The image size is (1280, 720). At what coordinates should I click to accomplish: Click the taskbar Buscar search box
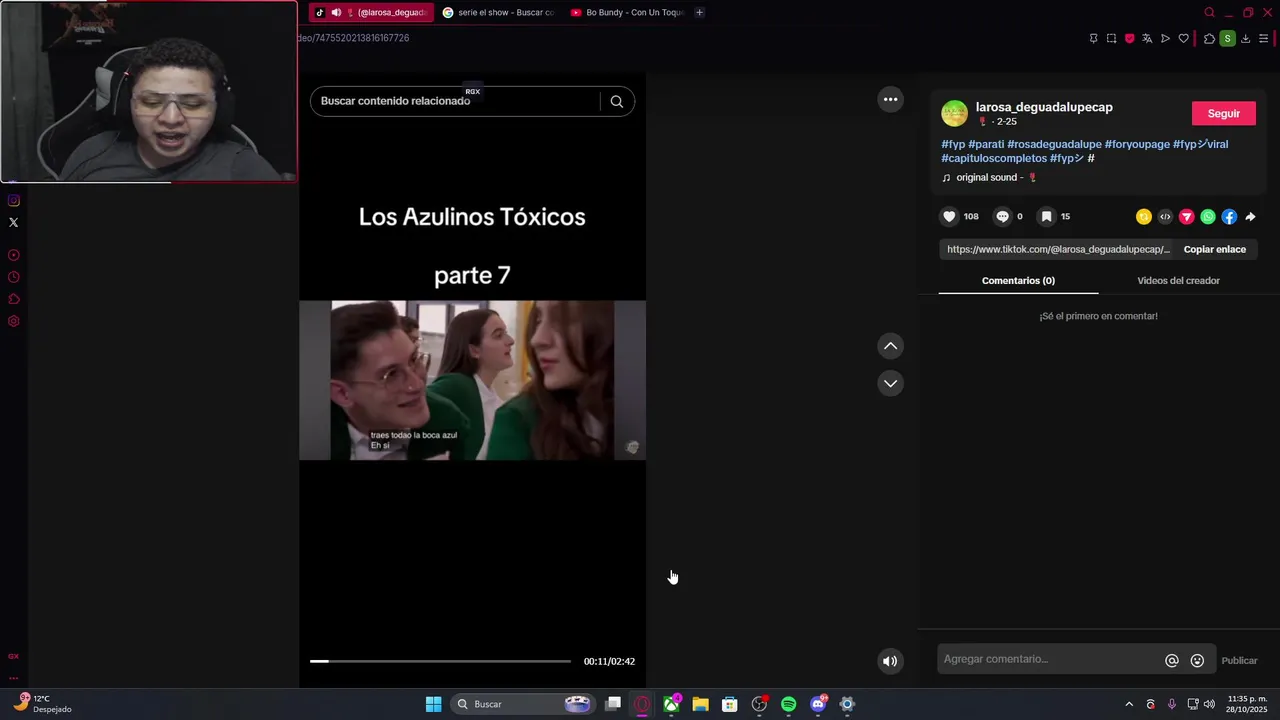pos(523,704)
